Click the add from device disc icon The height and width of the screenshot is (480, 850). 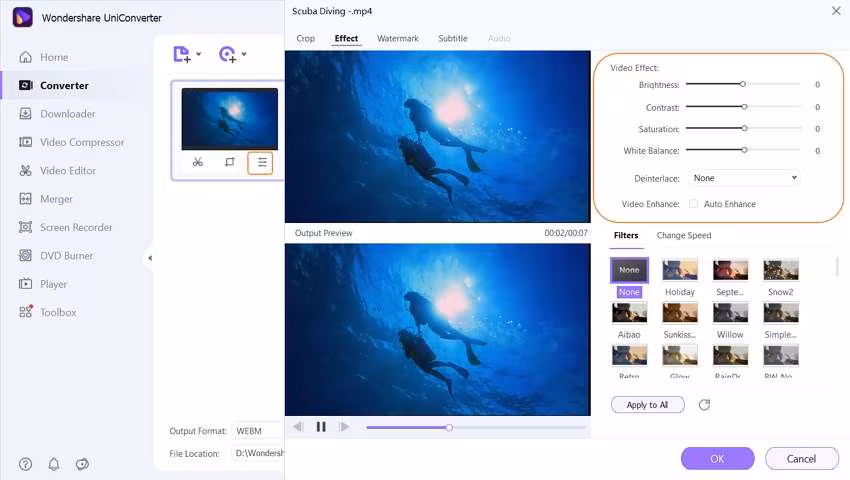227,54
